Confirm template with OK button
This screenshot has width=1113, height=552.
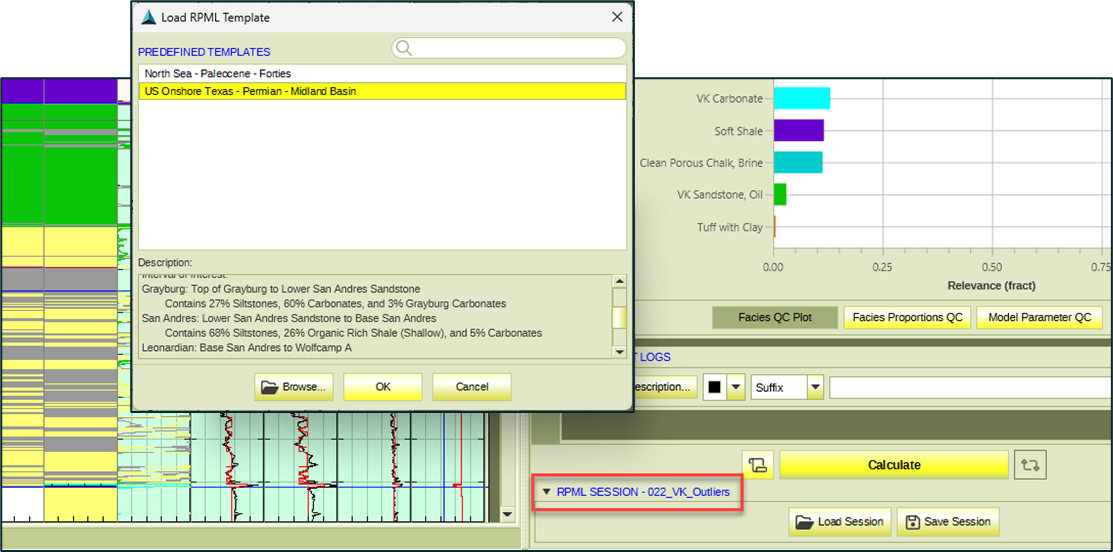click(383, 387)
